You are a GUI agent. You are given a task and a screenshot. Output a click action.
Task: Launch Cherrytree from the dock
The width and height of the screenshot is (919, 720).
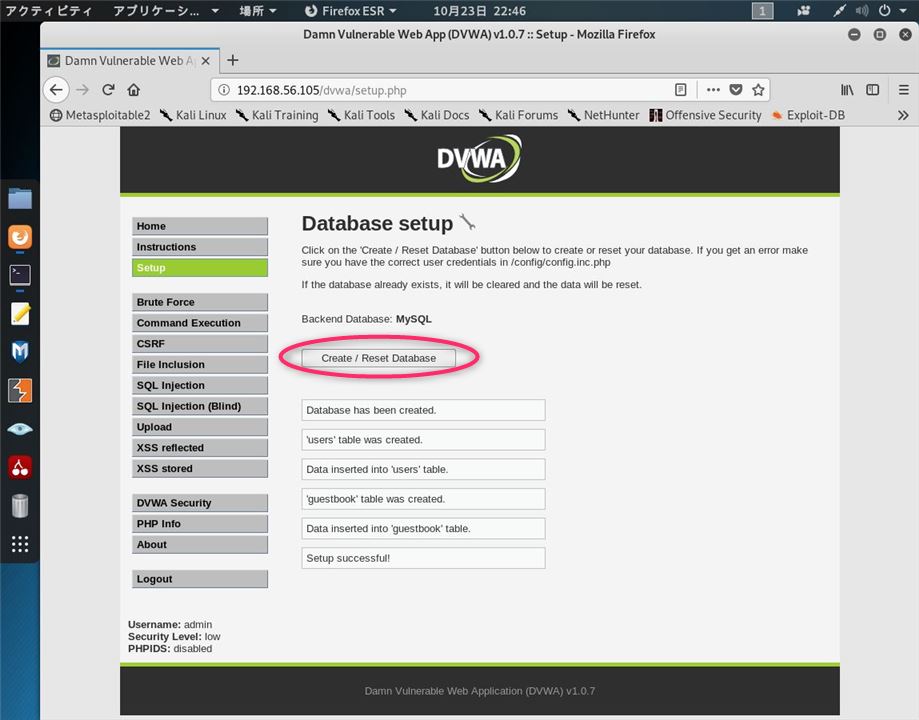pos(20,467)
